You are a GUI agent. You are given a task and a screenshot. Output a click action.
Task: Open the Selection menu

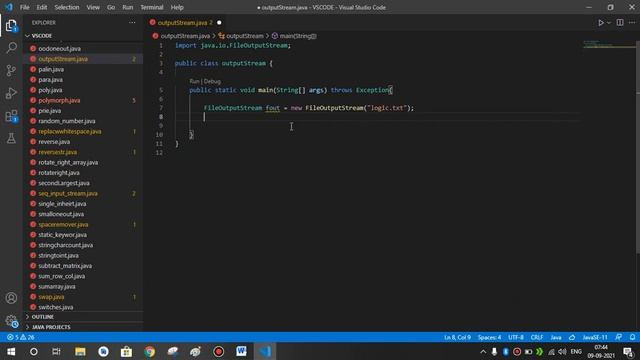click(67, 7)
